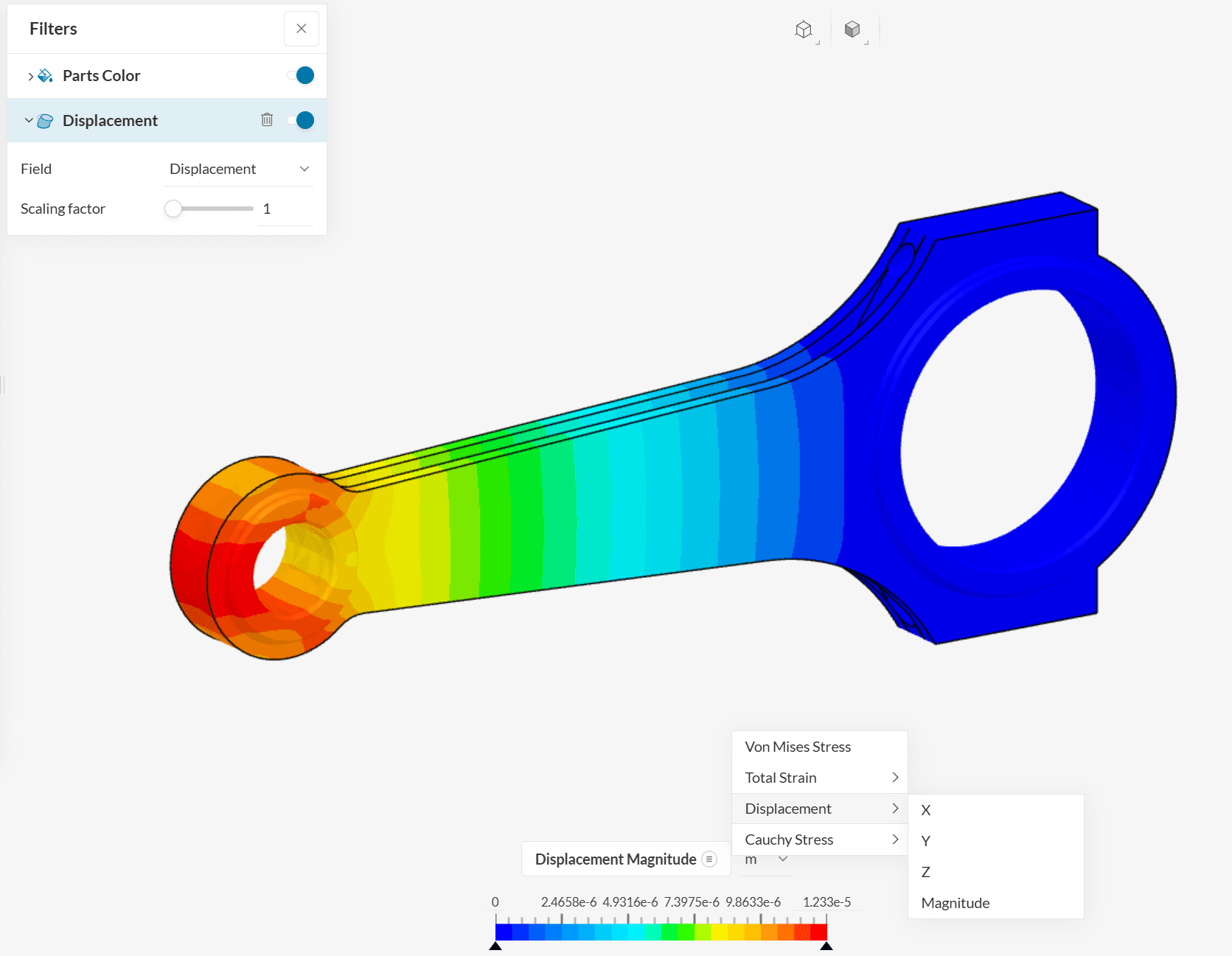Collapse the Displacement filter section
This screenshot has width=1232, height=956.
tap(29, 120)
